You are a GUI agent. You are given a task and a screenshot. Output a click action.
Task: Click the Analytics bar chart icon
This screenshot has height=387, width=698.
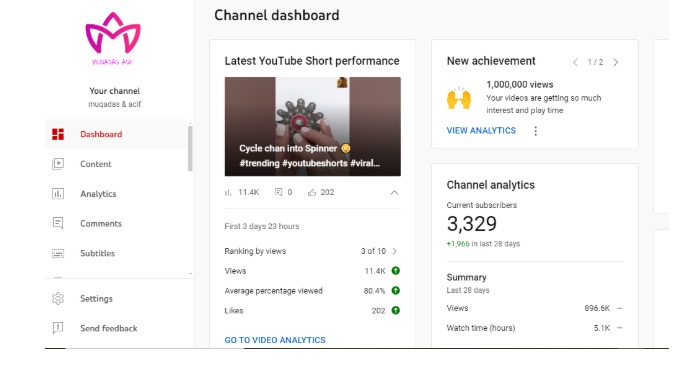tap(58, 194)
